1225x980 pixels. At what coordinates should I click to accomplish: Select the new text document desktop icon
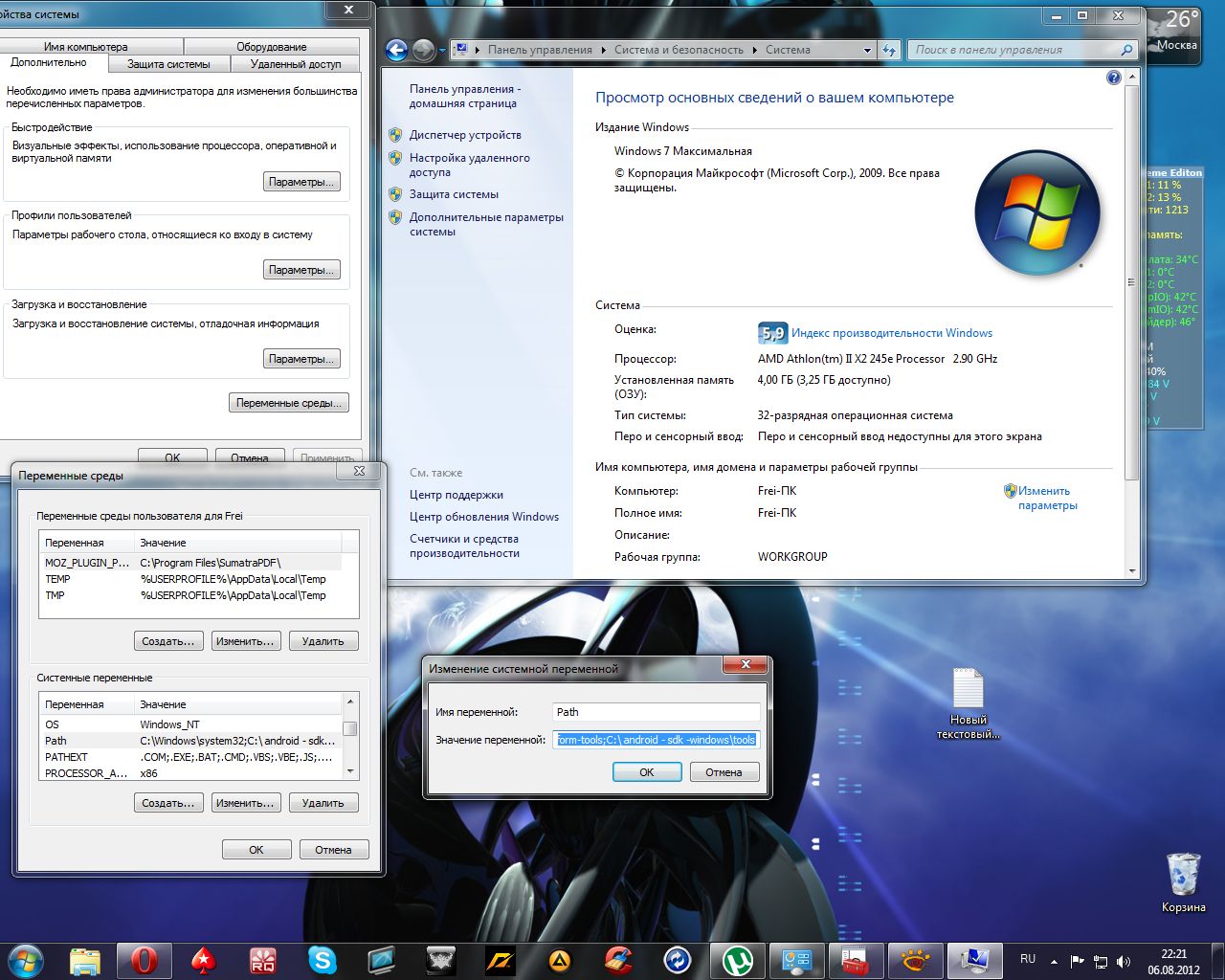coord(968,704)
